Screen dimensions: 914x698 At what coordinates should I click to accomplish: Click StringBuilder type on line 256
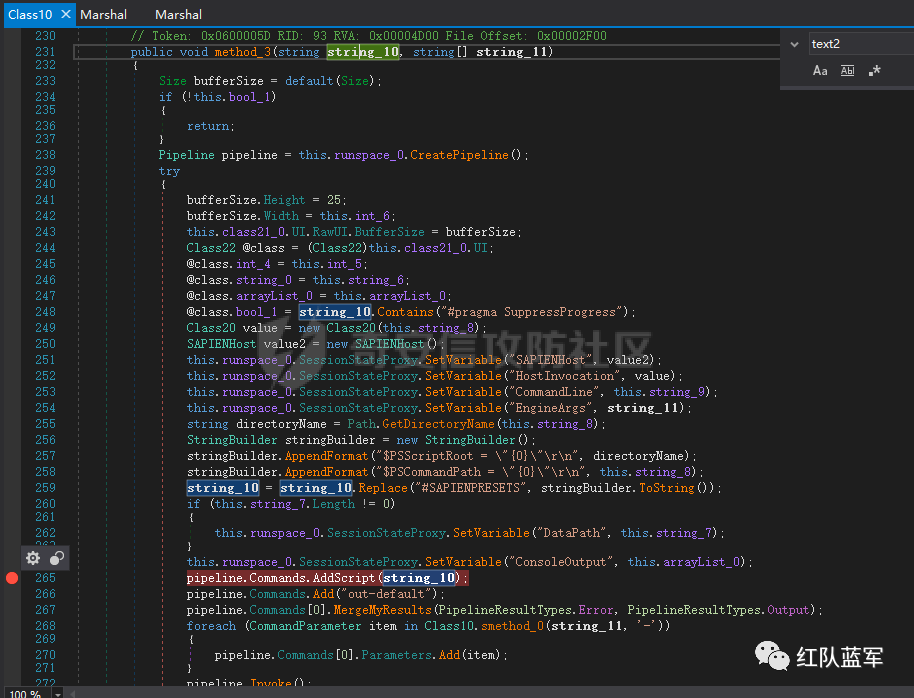pos(232,440)
